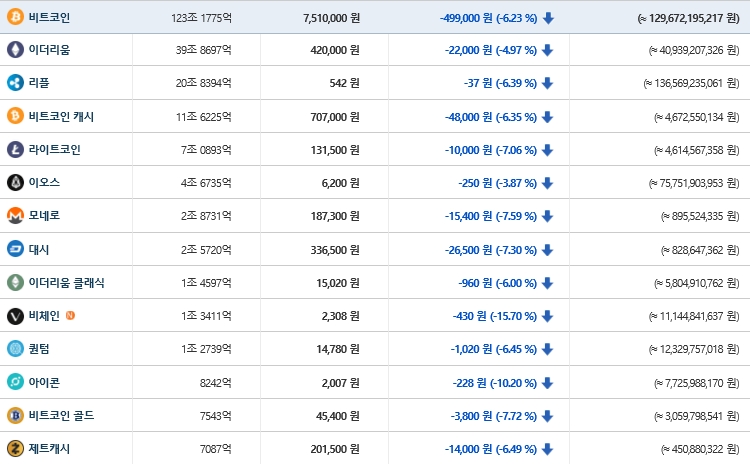750x464 pixels.
Task: Click the EOS coin icon
Action: pos(15,183)
